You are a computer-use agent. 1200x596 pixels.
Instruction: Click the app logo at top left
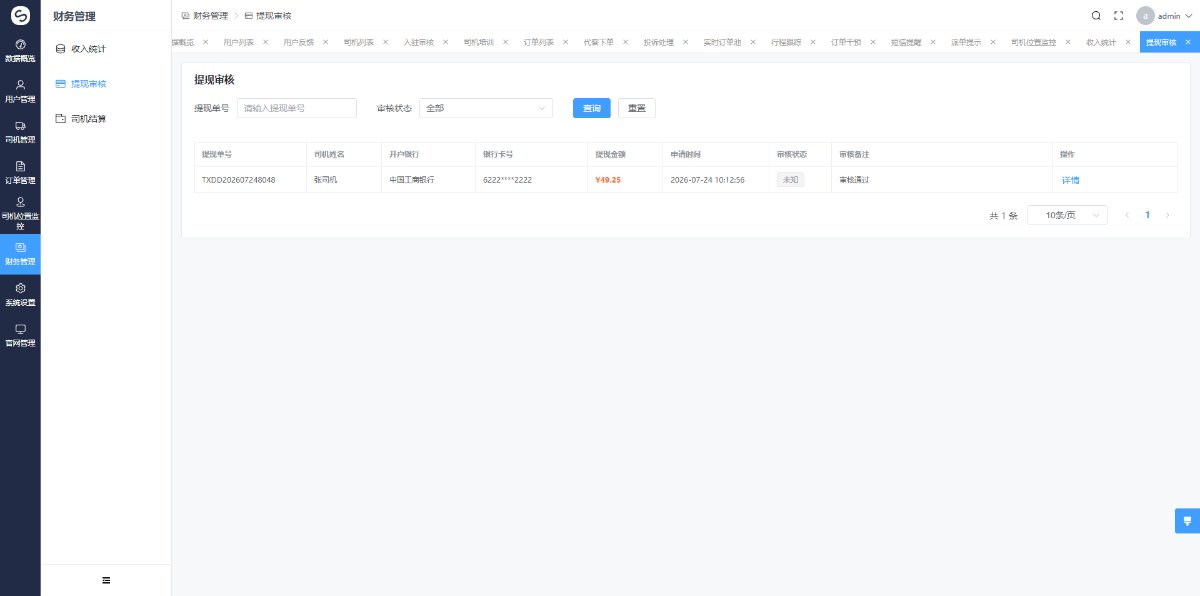(x=20, y=16)
